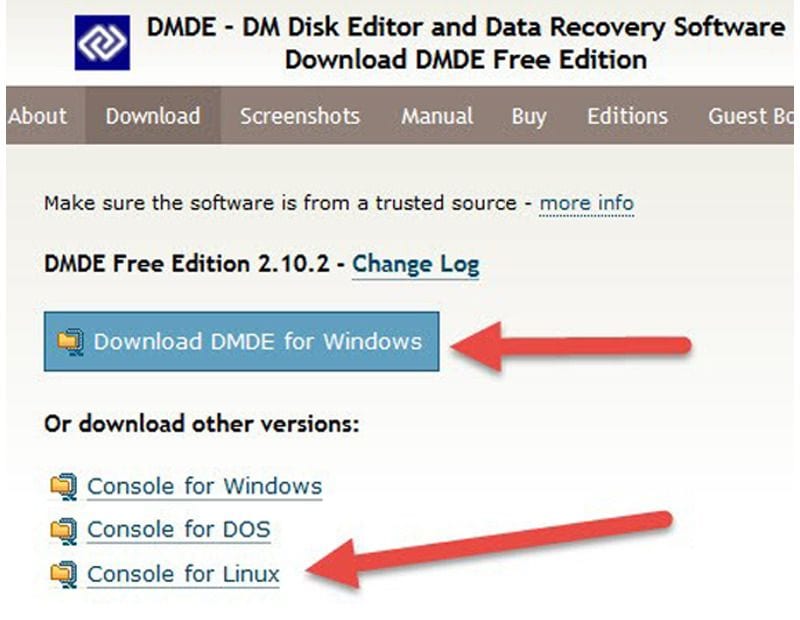Click the Console for Windows link

(205, 487)
